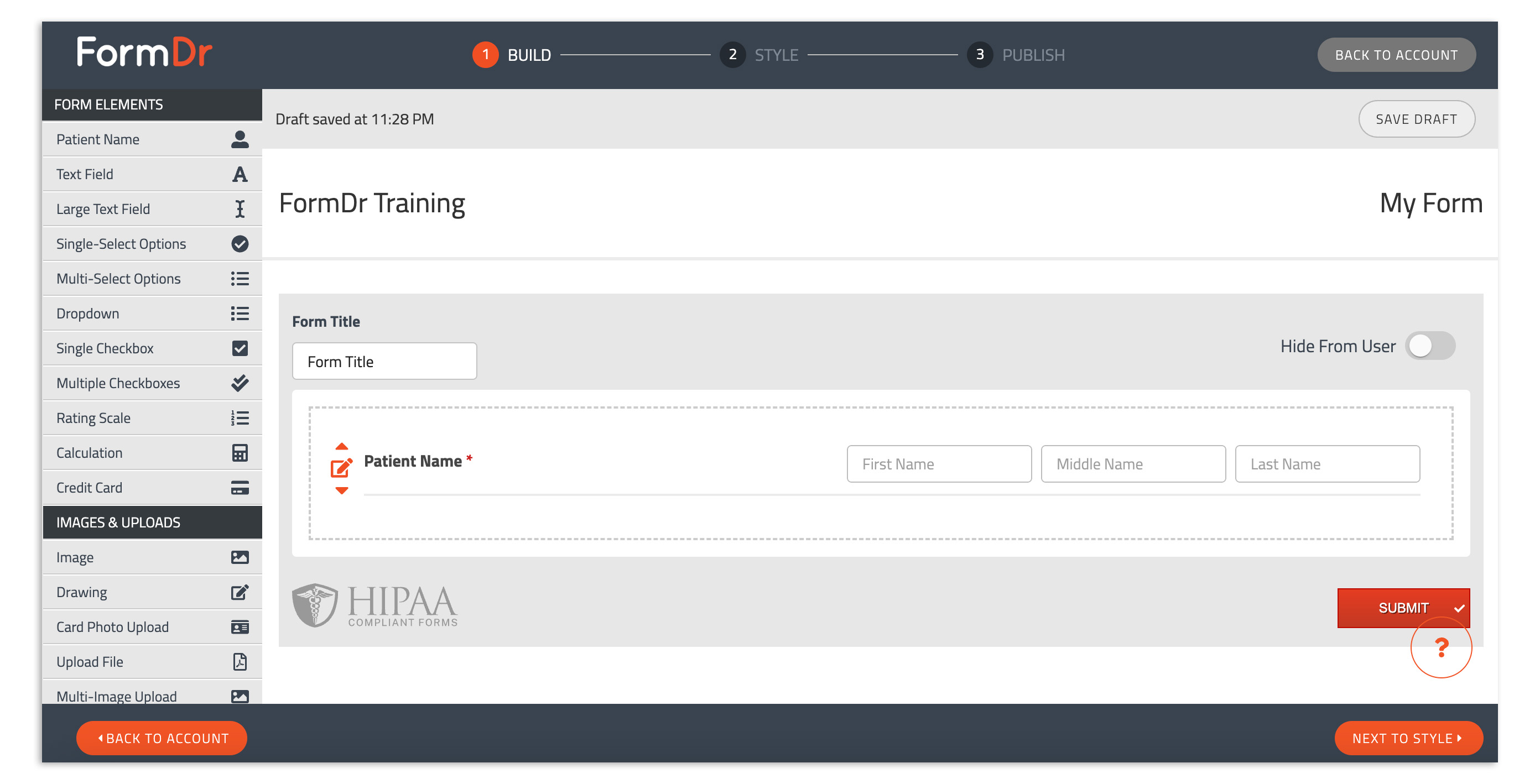The image size is (1540, 784).
Task: Add a Multi-Image Upload element
Action: 153,693
